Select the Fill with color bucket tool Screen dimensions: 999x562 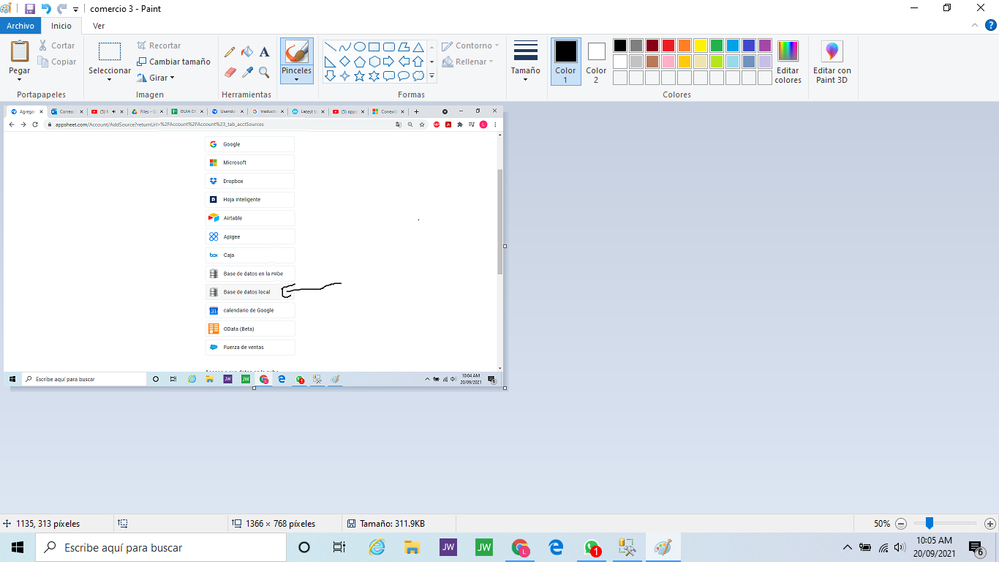(x=247, y=52)
